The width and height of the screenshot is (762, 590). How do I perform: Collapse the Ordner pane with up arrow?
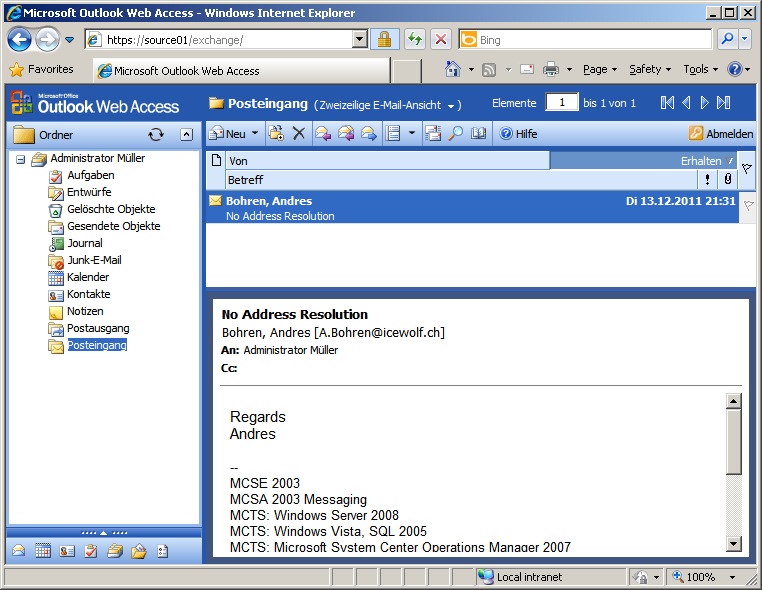point(187,135)
